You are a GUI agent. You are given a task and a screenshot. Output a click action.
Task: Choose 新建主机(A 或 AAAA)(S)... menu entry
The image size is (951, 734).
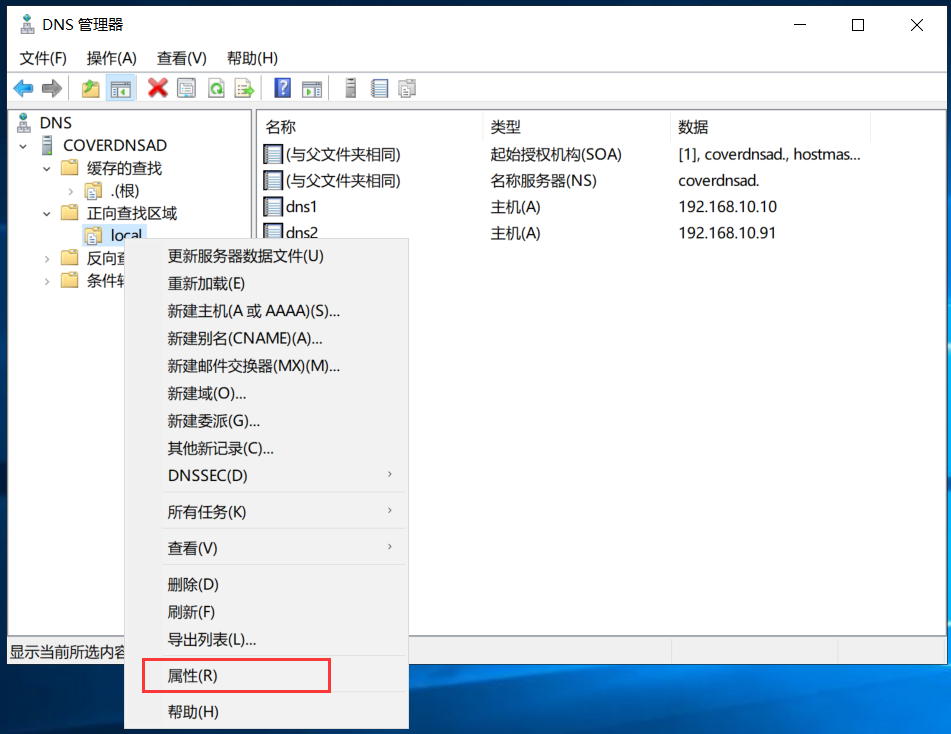click(x=253, y=311)
